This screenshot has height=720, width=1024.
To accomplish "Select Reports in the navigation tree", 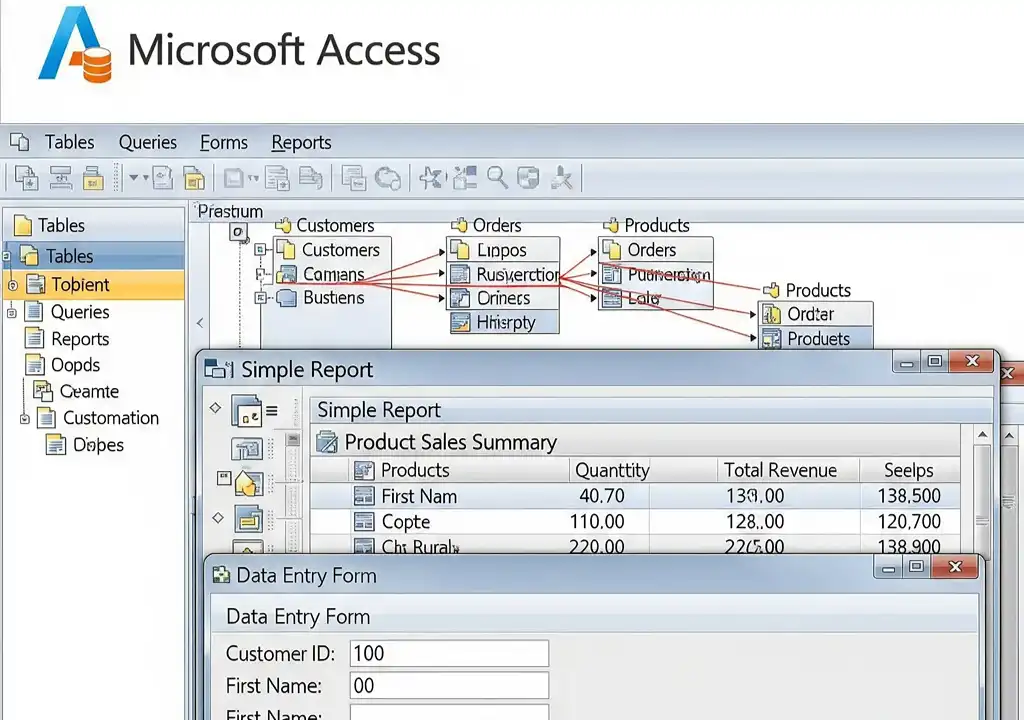I will click(x=80, y=339).
